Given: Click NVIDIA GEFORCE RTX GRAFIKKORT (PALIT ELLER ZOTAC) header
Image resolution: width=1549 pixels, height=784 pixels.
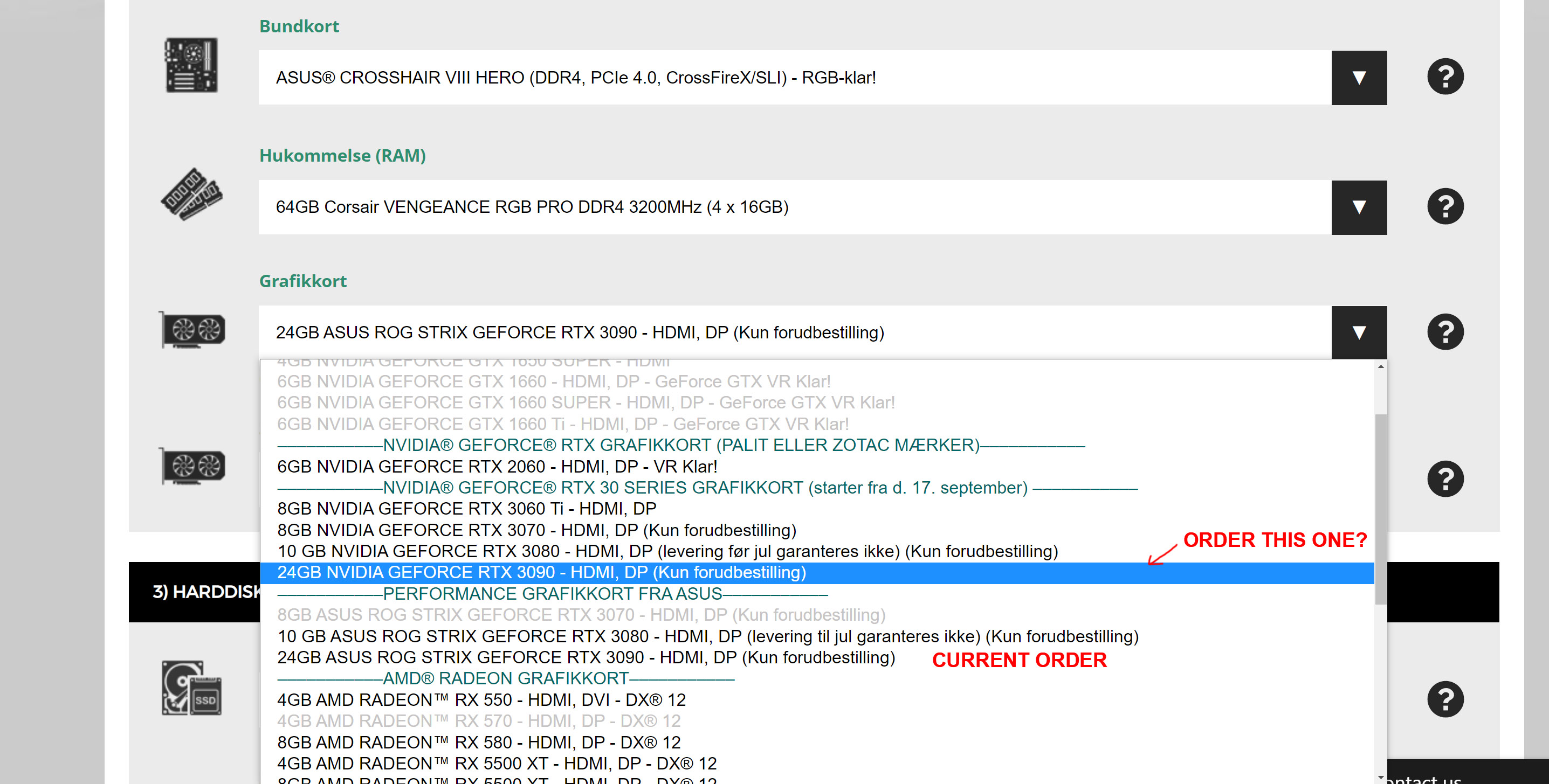Looking at the screenshot, I should [x=817, y=445].
